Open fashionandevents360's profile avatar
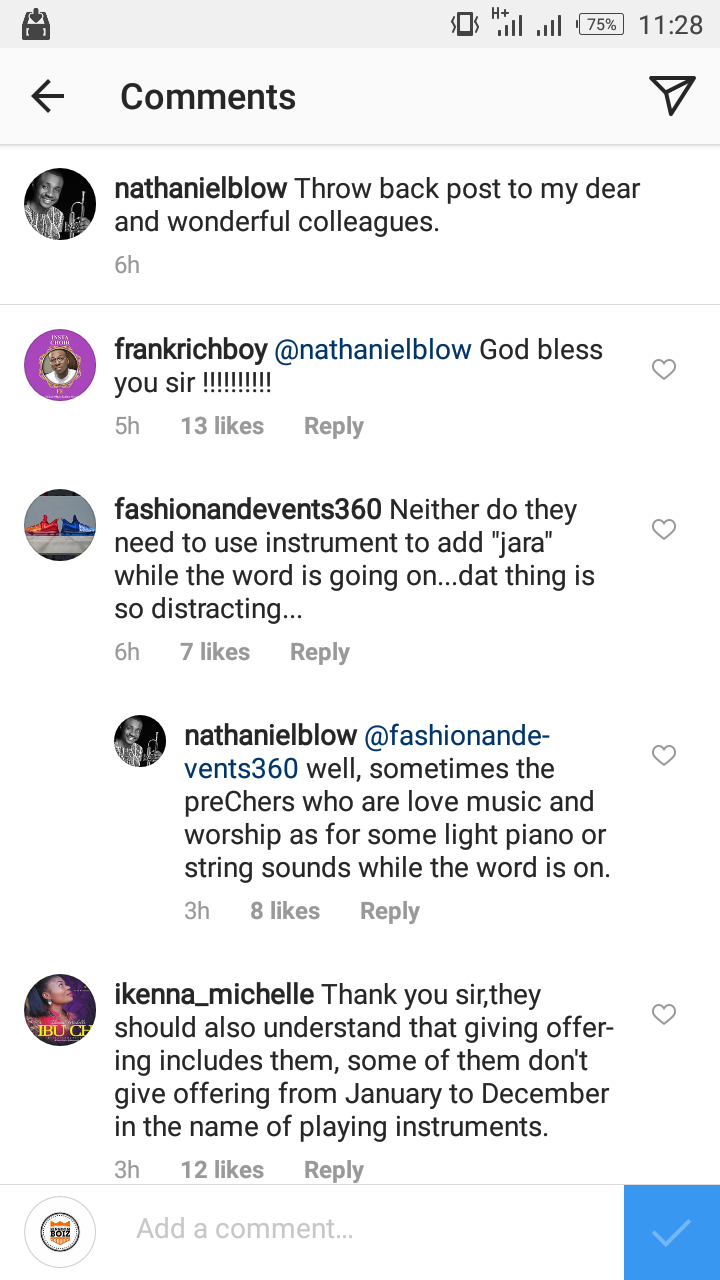This screenshot has width=720, height=1280. [60, 525]
